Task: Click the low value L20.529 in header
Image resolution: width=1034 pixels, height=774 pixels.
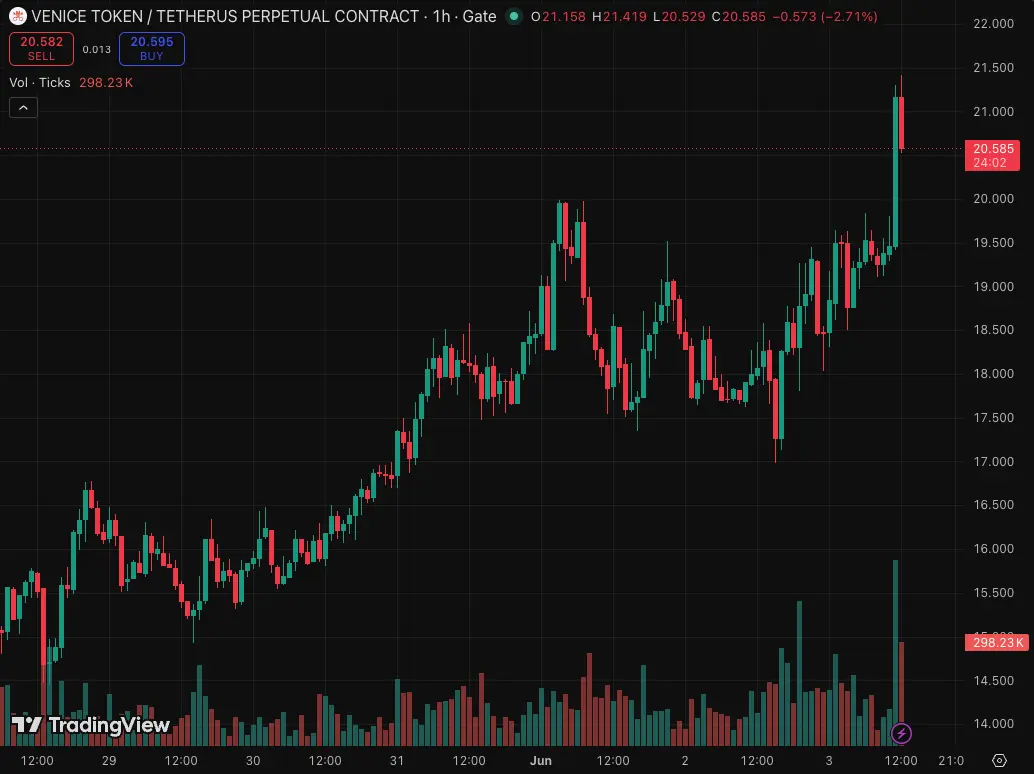Action: [679, 16]
